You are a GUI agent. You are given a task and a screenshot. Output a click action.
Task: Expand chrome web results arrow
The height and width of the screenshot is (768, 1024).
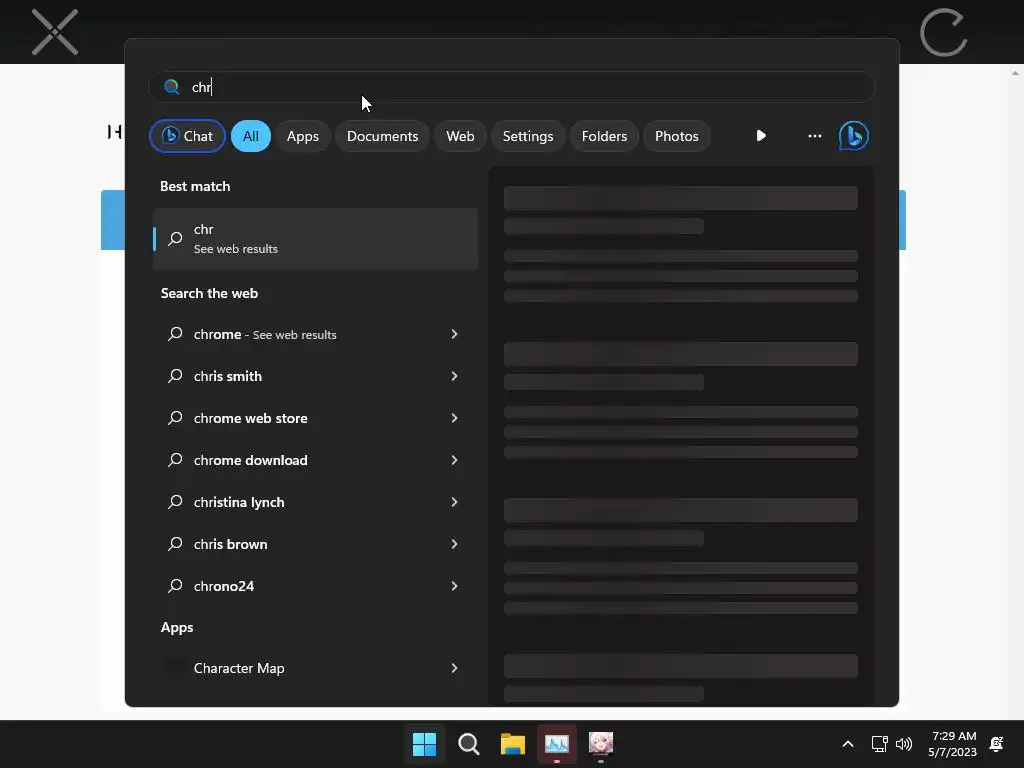click(x=455, y=334)
